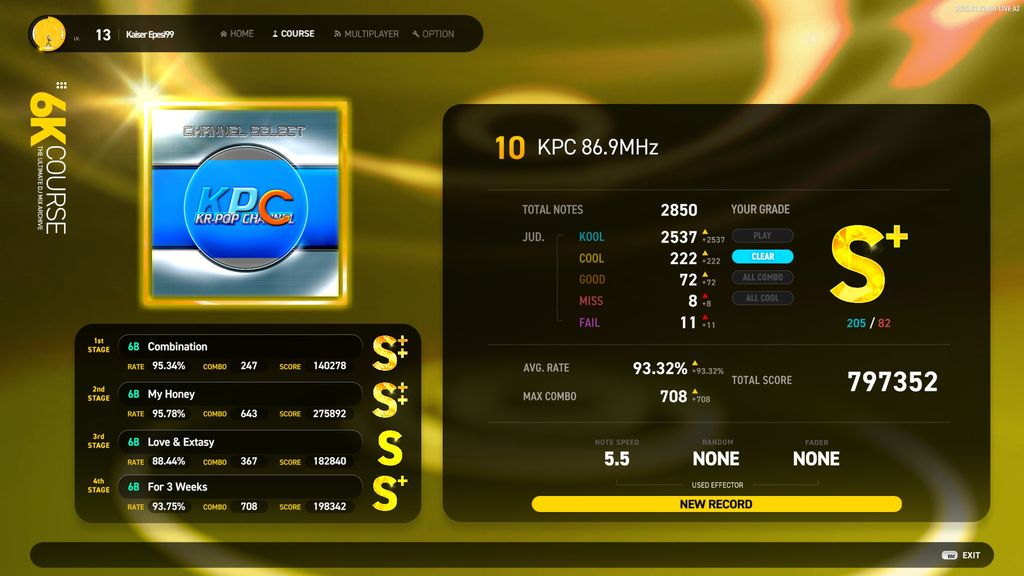Click the S++ grade icon for Combination
Viewport: 1024px width, 576px height.
click(390, 353)
